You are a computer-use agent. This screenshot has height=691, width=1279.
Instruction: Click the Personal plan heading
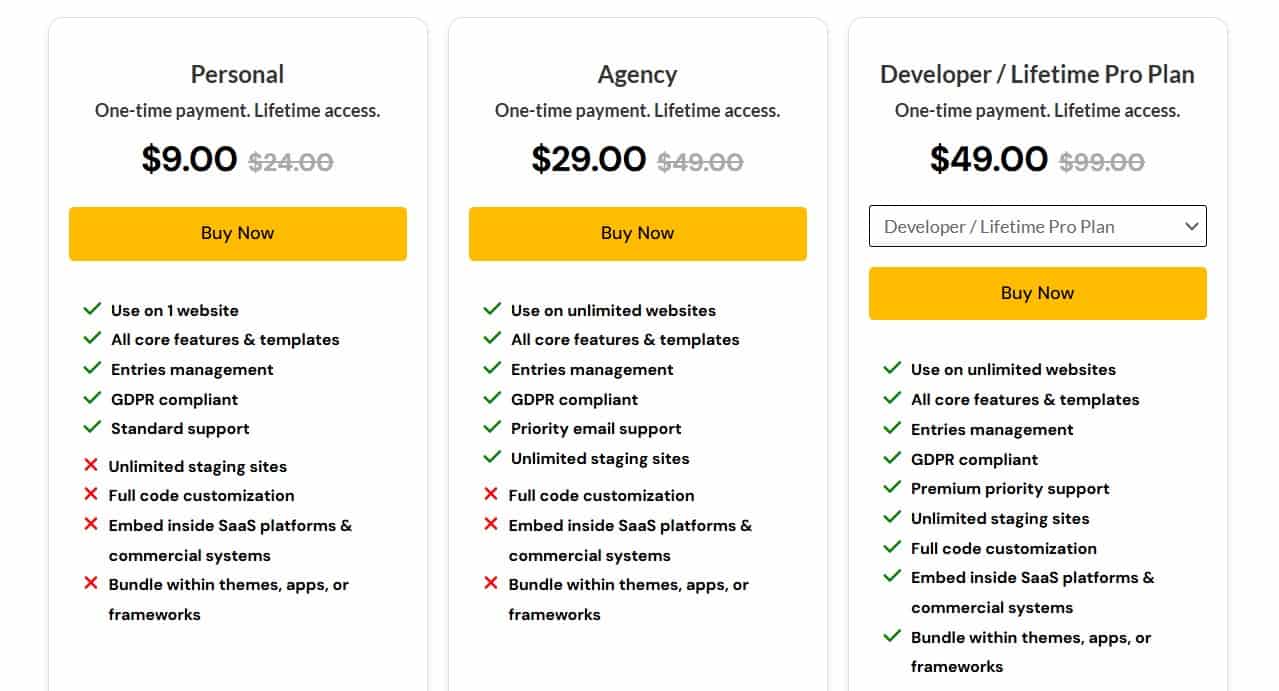(237, 74)
